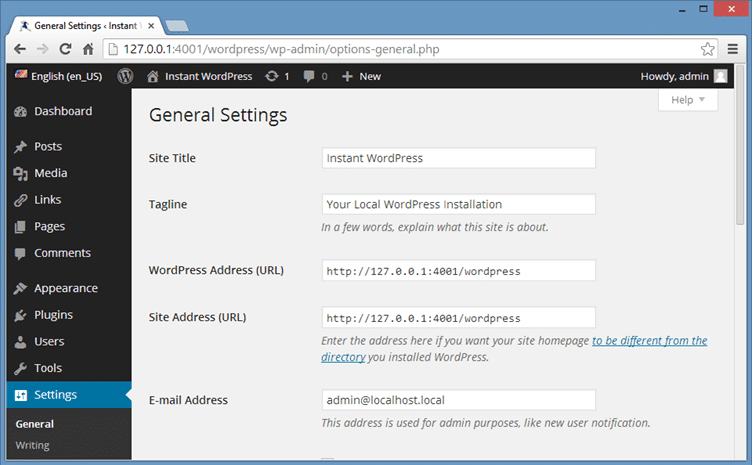Image resolution: width=753 pixels, height=465 pixels.
Task: Open the + New content menu
Action: [360, 76]
